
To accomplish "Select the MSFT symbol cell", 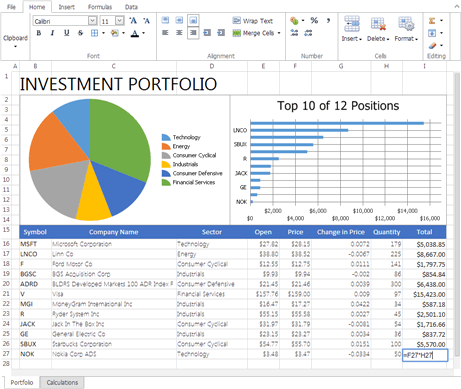I will click(35, 244).
